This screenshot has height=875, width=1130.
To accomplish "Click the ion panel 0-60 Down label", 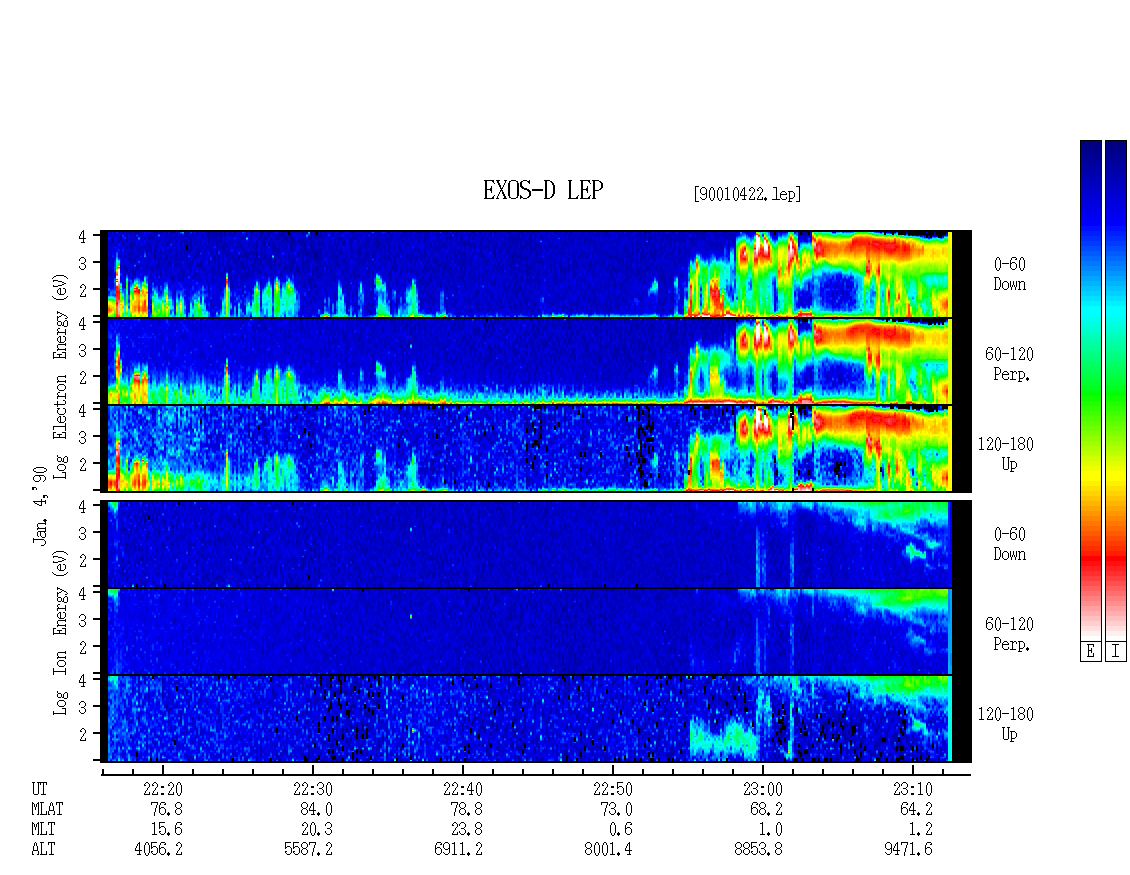I will click(1010, 544).
